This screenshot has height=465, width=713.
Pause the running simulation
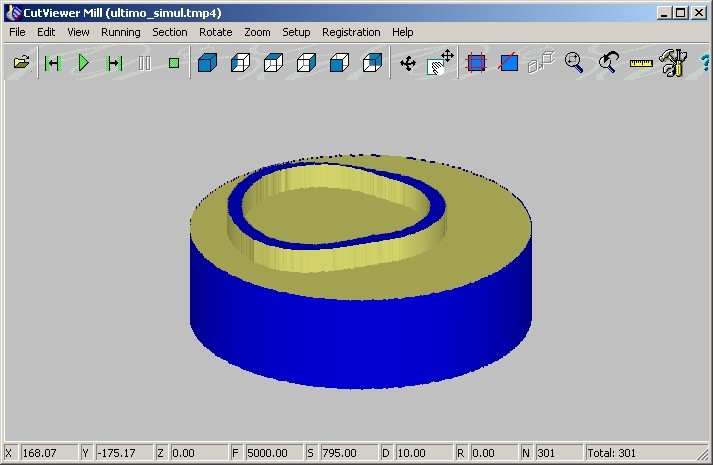(x=145, y=63)
